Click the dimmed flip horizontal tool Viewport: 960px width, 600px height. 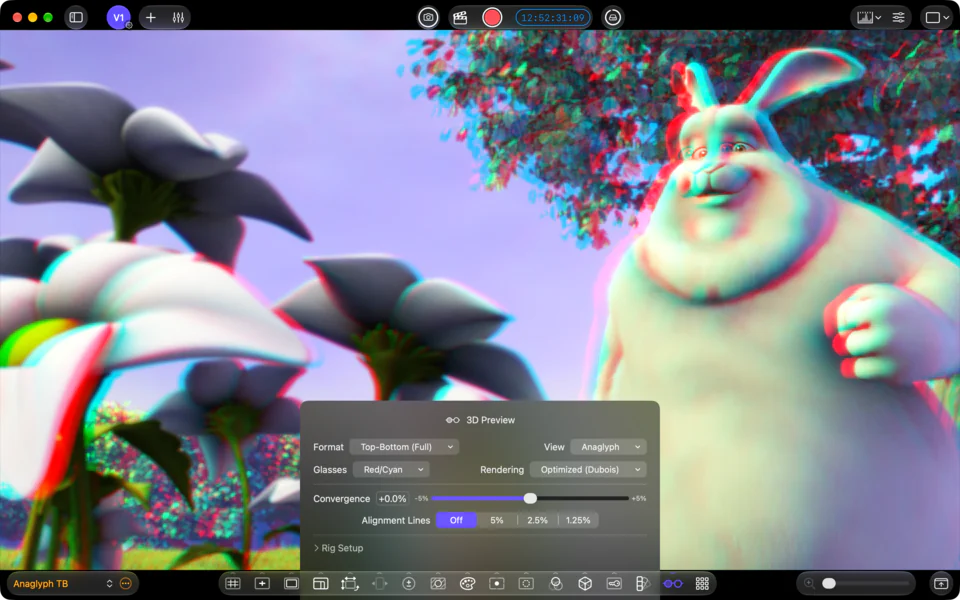(x=380, y=583)
